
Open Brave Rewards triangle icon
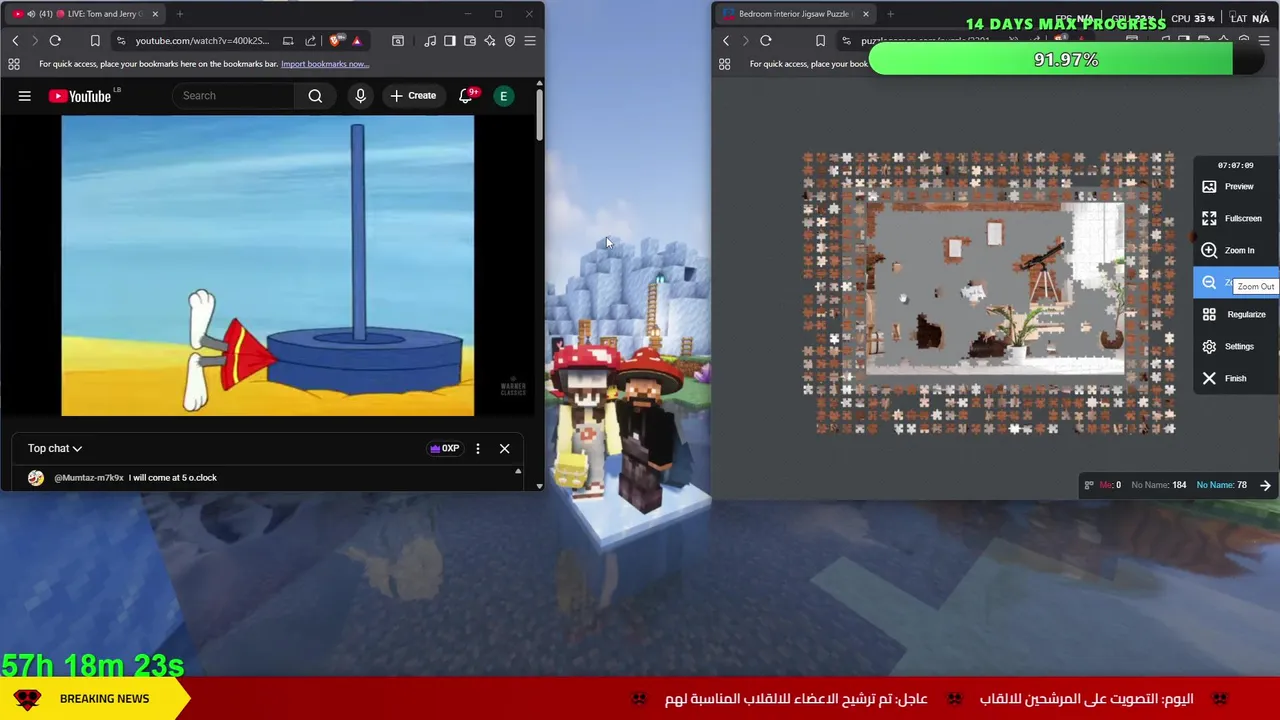point(356,41)
